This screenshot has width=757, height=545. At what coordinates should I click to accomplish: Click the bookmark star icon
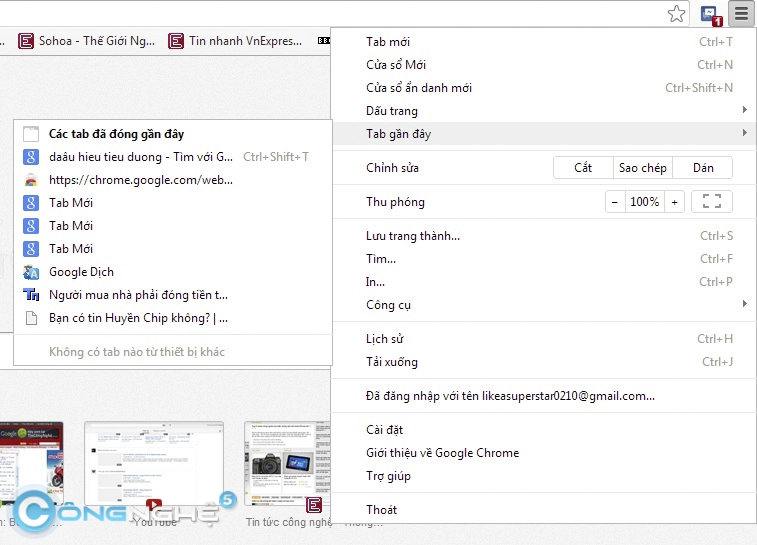(x=676, y=14)
